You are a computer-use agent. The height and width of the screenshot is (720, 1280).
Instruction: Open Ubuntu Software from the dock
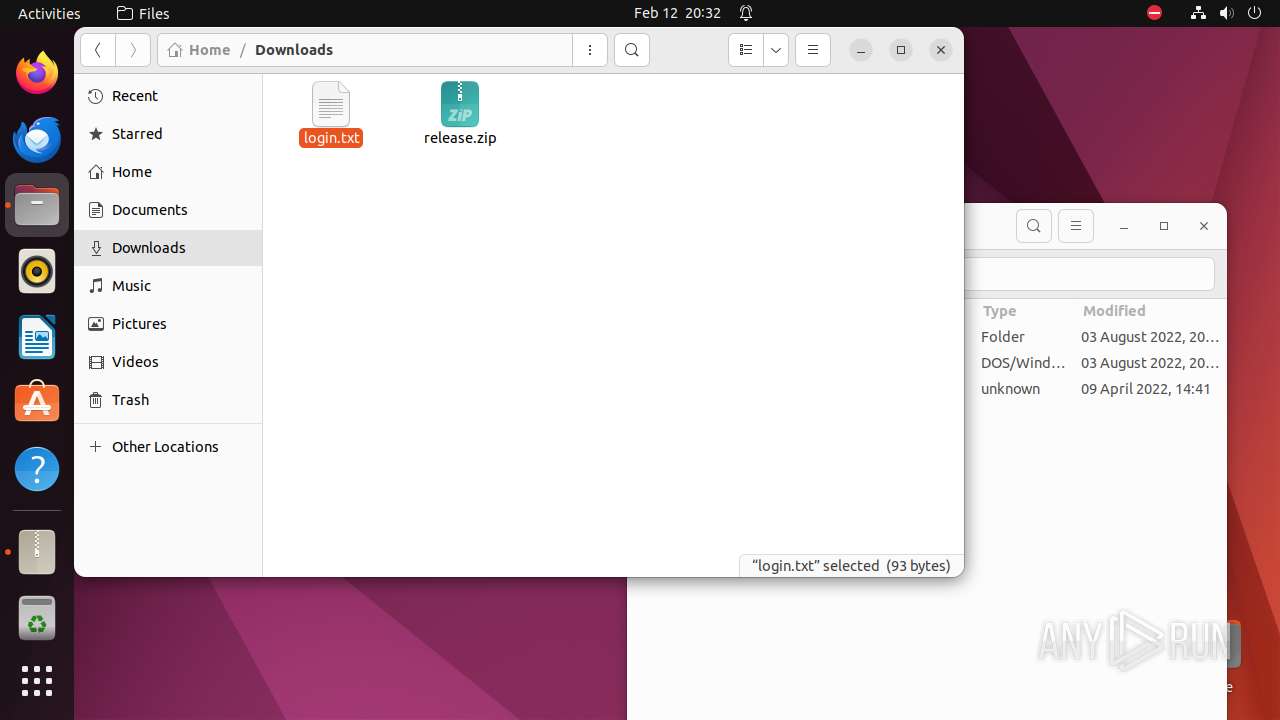click(x=37, y=403)
